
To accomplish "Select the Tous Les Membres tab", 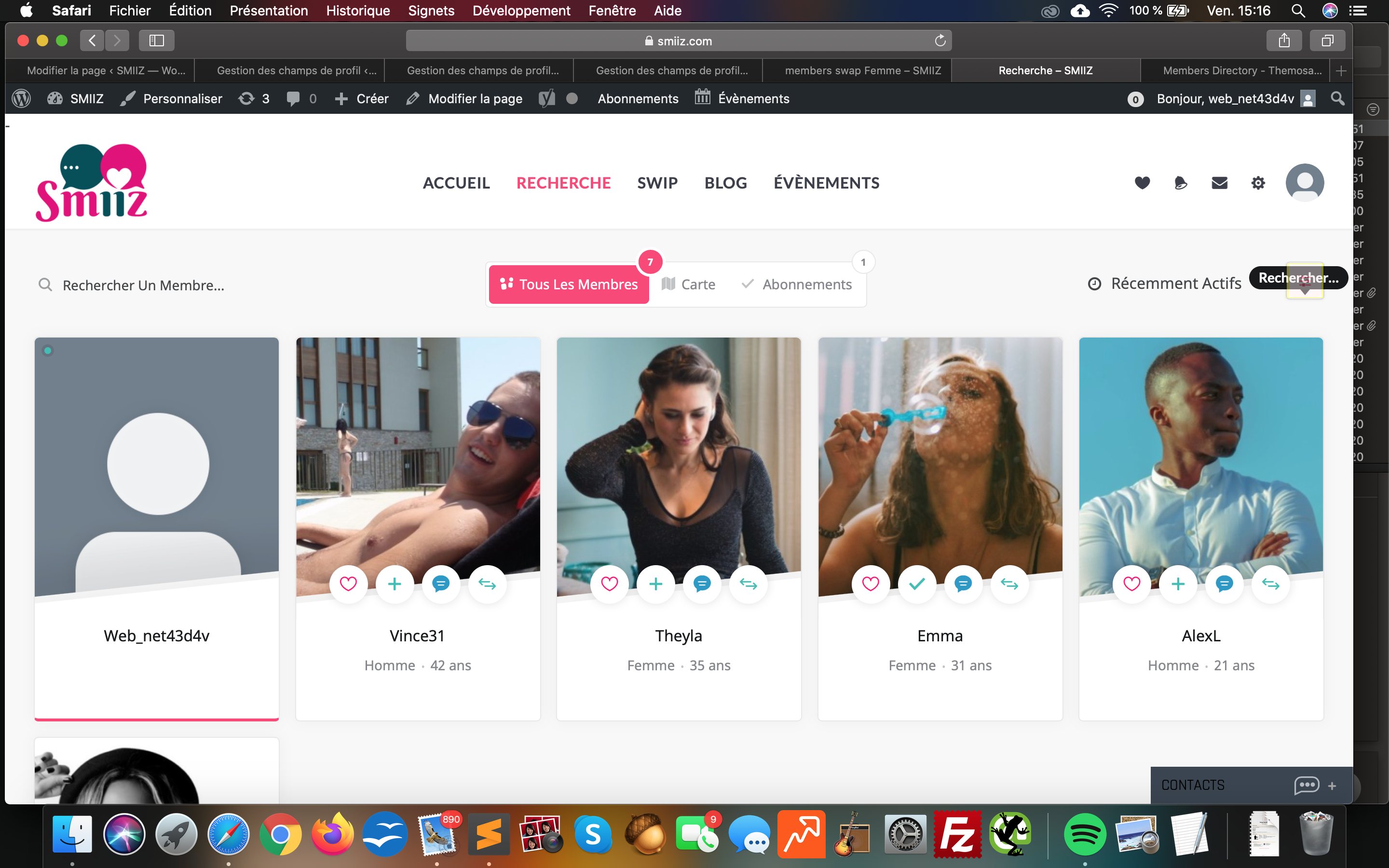I will [x=569, y=284].
